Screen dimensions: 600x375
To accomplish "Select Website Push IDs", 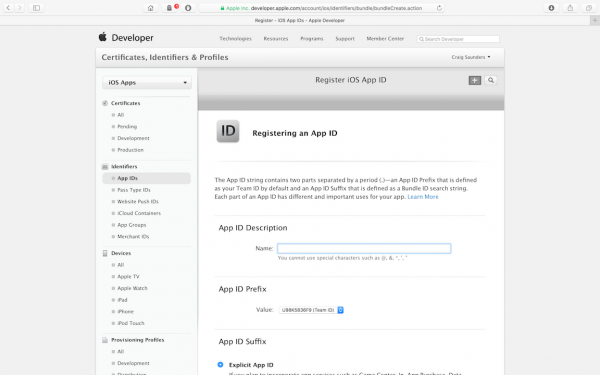I will (x=138, y=202).
